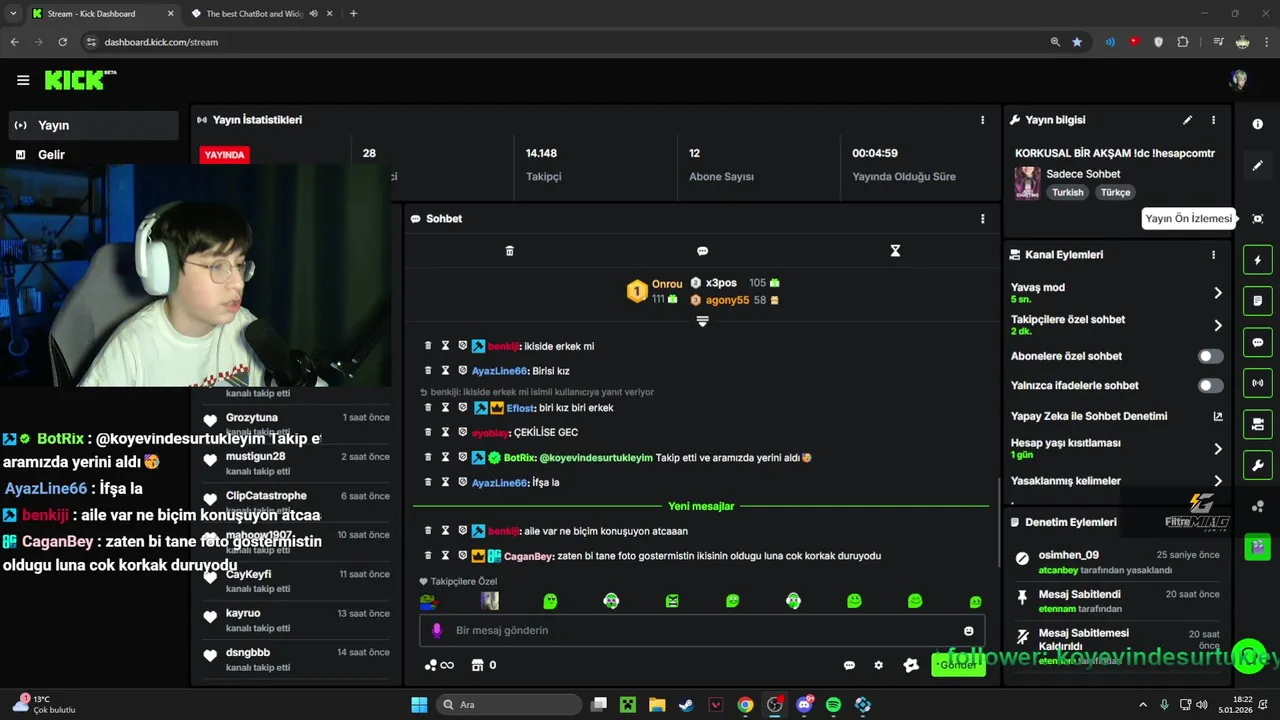The height and width of the screenshot is (720, 1280).
Task: Switch to chat hourglass tab
Action: click(895, 251)
